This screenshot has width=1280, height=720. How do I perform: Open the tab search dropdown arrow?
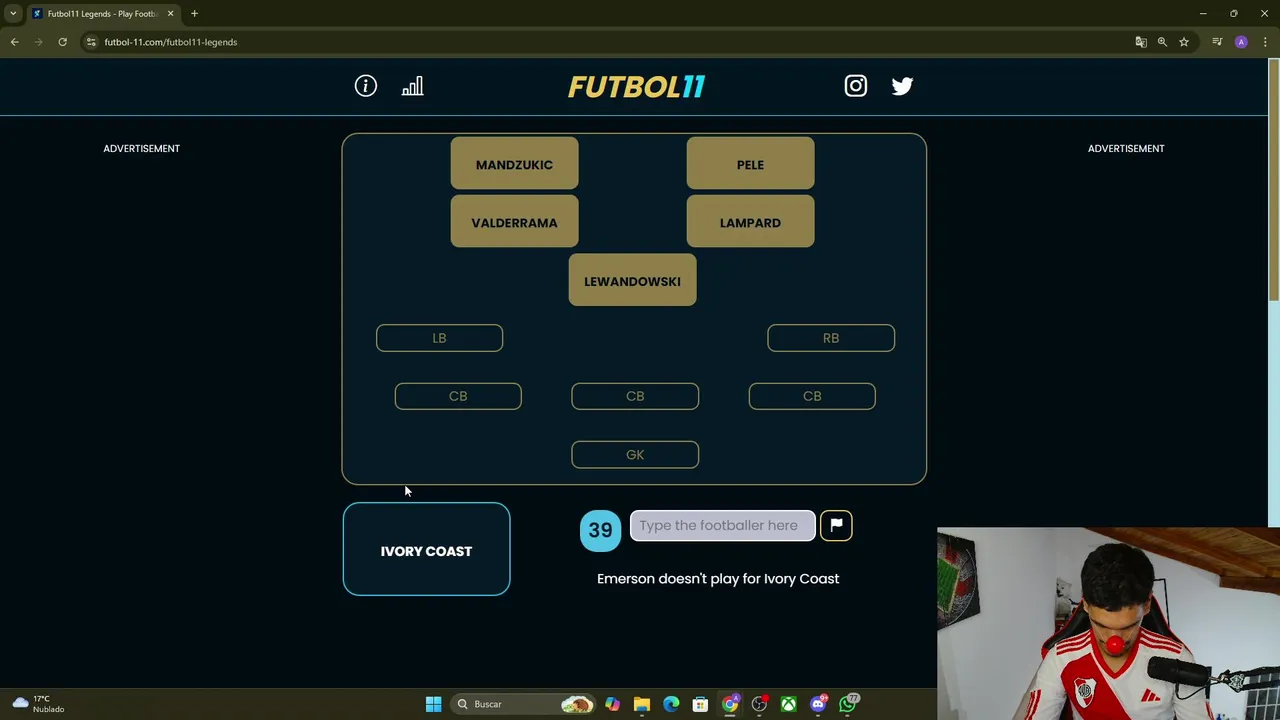pyautogui.click(x=13, y=13)
